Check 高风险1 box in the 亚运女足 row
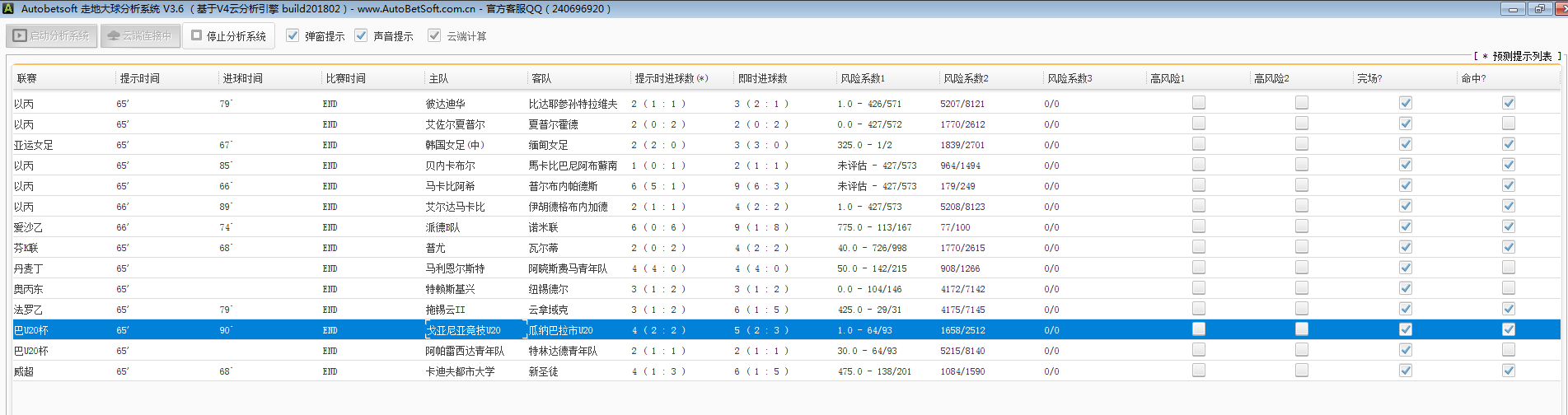Viewport: 1568px width, 415px height. click(x=1199, y=144)
